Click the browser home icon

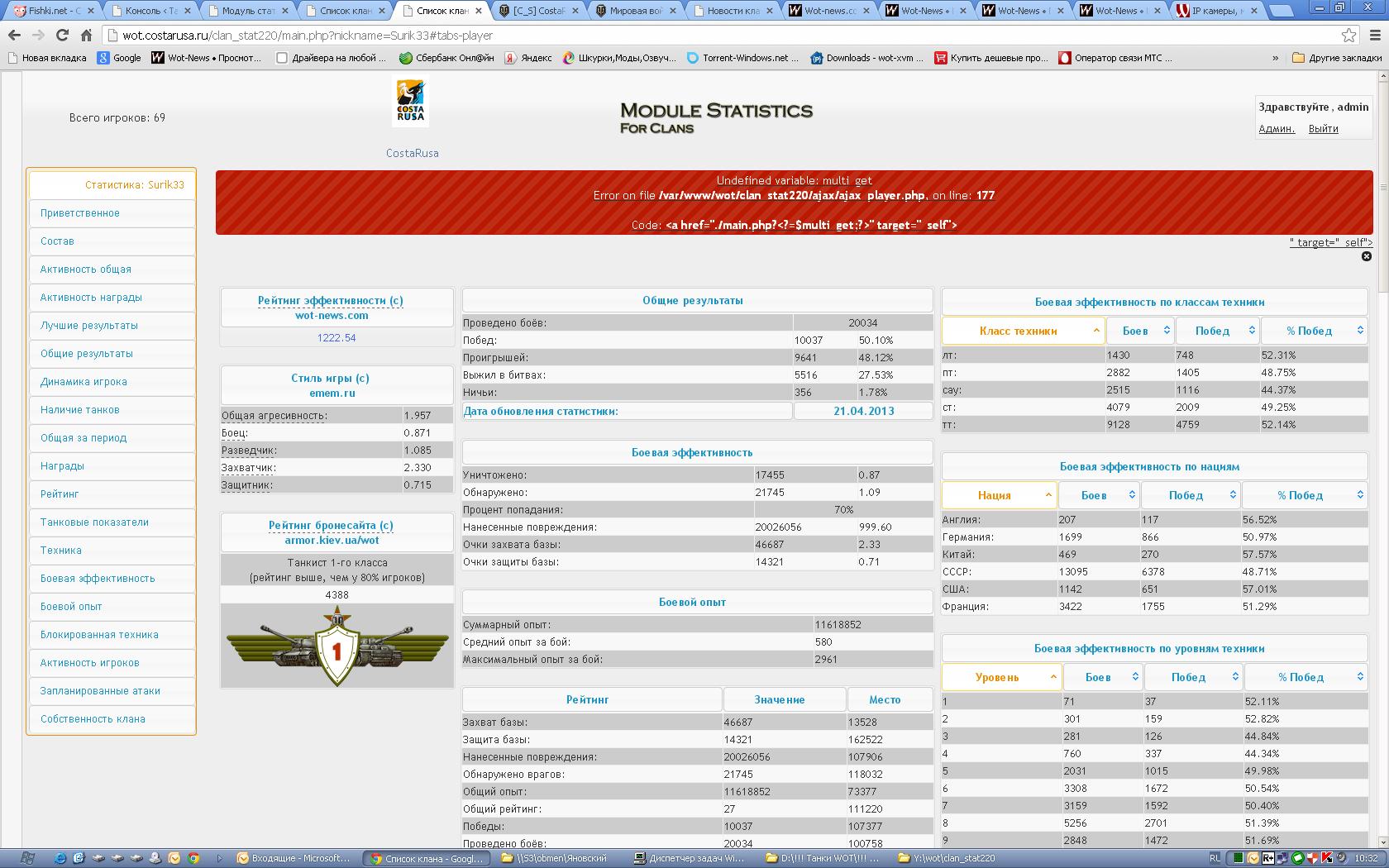pos(86,36)
